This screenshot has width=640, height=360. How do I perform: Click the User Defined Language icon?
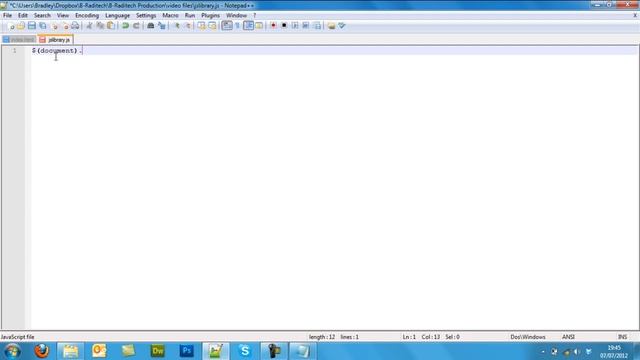click(x=259, y=26)
